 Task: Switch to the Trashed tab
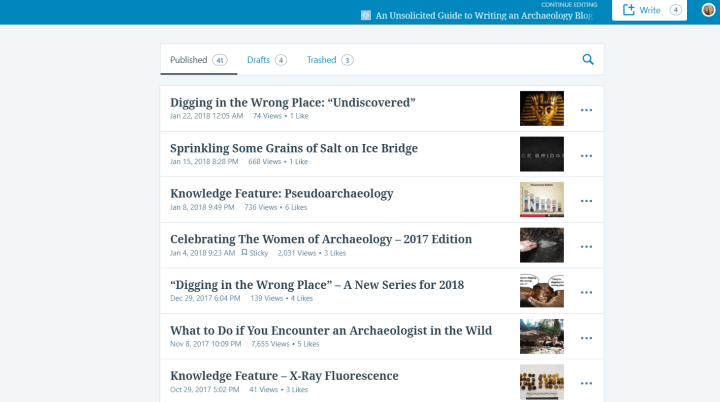(330, 60)
